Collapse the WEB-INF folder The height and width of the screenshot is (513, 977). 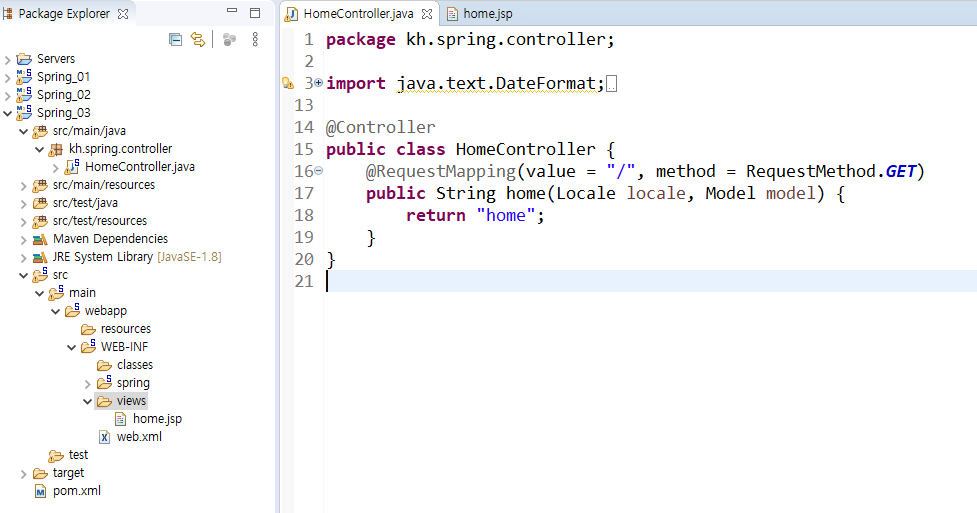pos(72,348)
